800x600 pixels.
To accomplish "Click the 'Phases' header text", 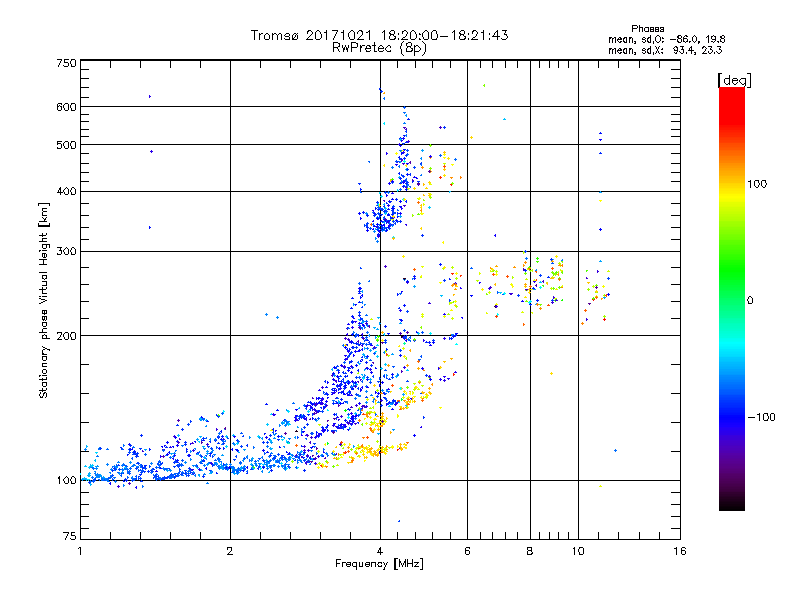I will coord(647,29).
